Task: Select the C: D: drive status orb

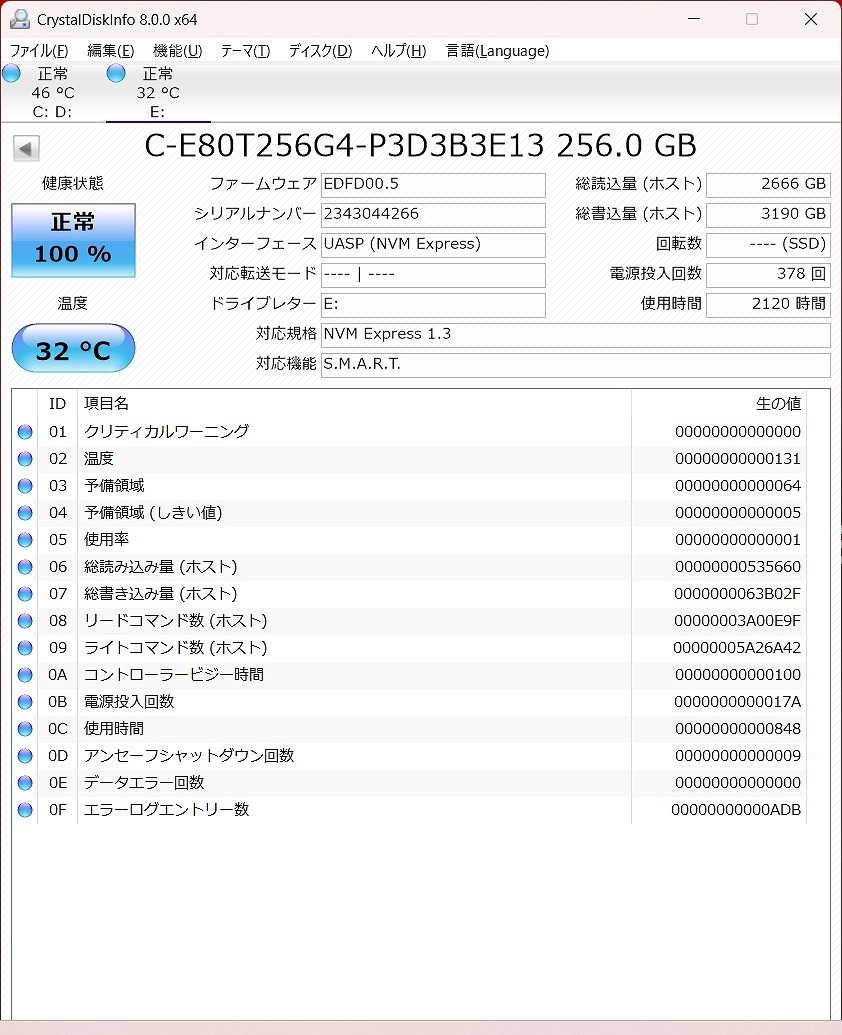Action: [12, 73]
